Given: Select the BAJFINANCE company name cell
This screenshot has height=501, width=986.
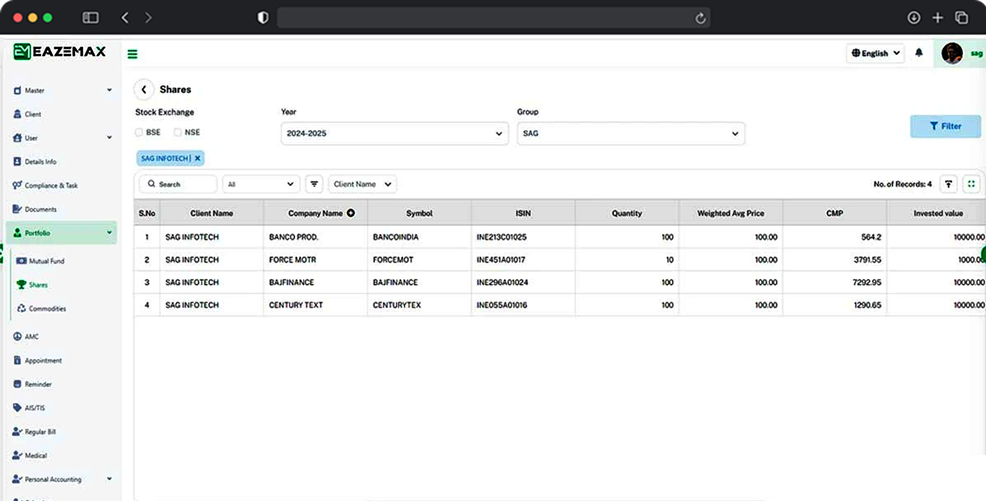Looking at the screenshot, I should pyautogui.click(x=316, y=282).
